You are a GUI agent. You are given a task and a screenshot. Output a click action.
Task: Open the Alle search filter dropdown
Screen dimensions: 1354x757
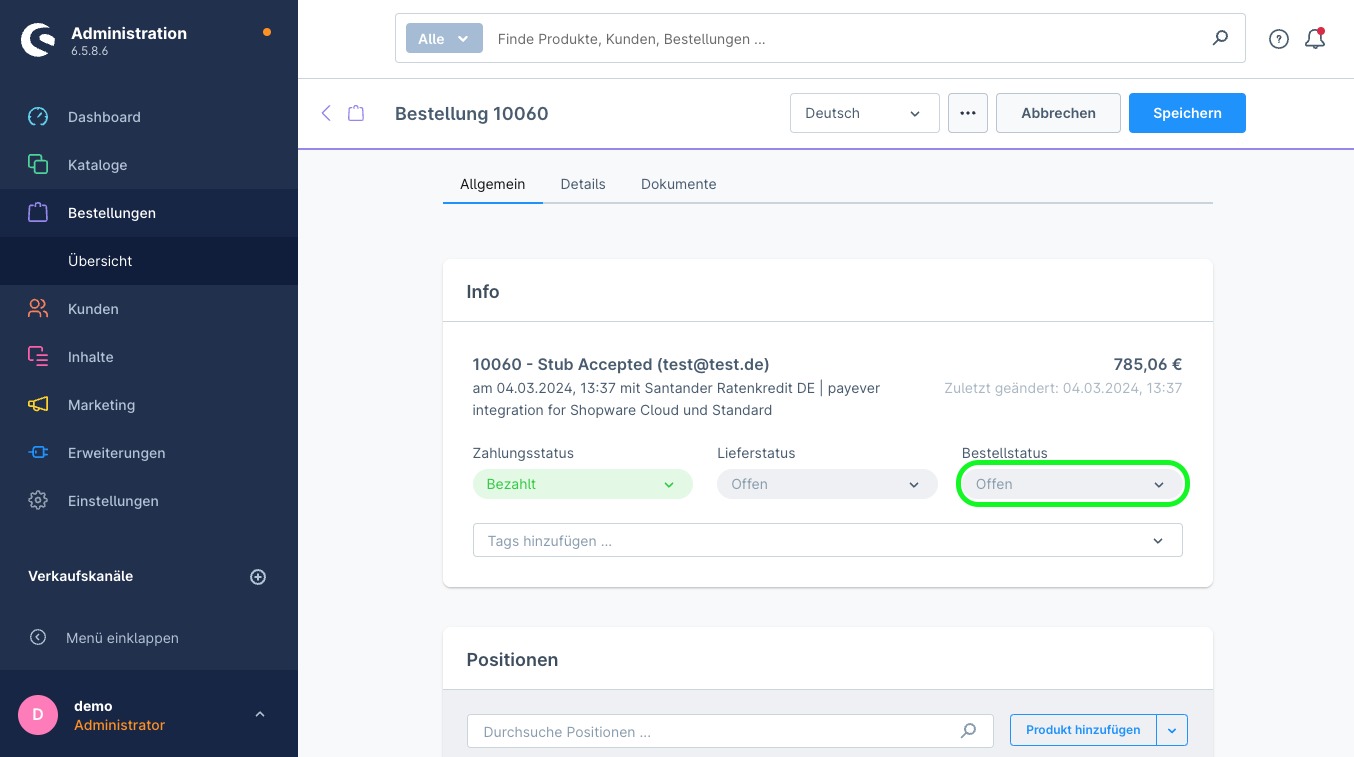[x=444, y=39]
